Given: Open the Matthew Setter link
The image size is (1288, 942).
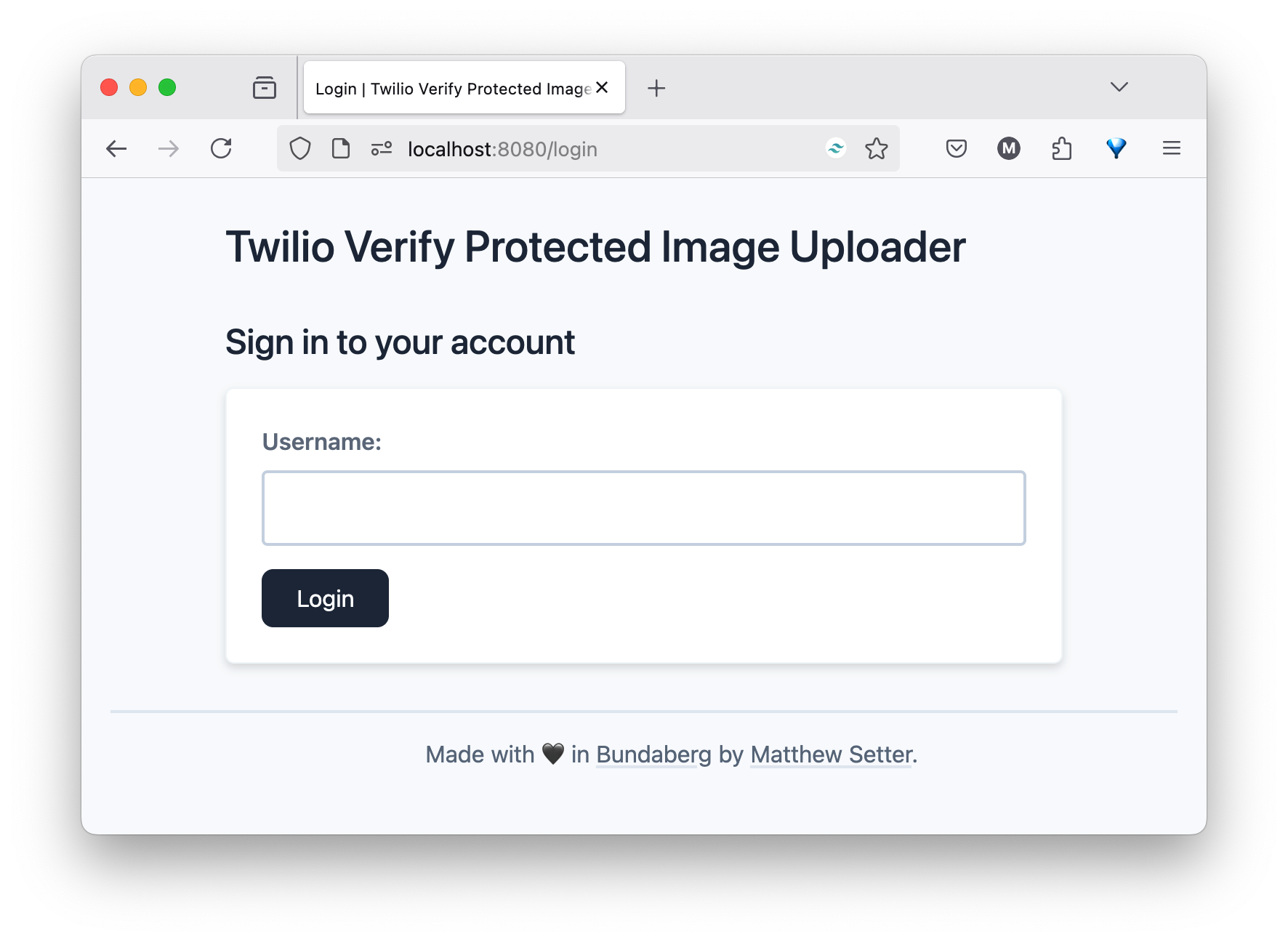Looking at the screenshot, I should click(832, 754).
